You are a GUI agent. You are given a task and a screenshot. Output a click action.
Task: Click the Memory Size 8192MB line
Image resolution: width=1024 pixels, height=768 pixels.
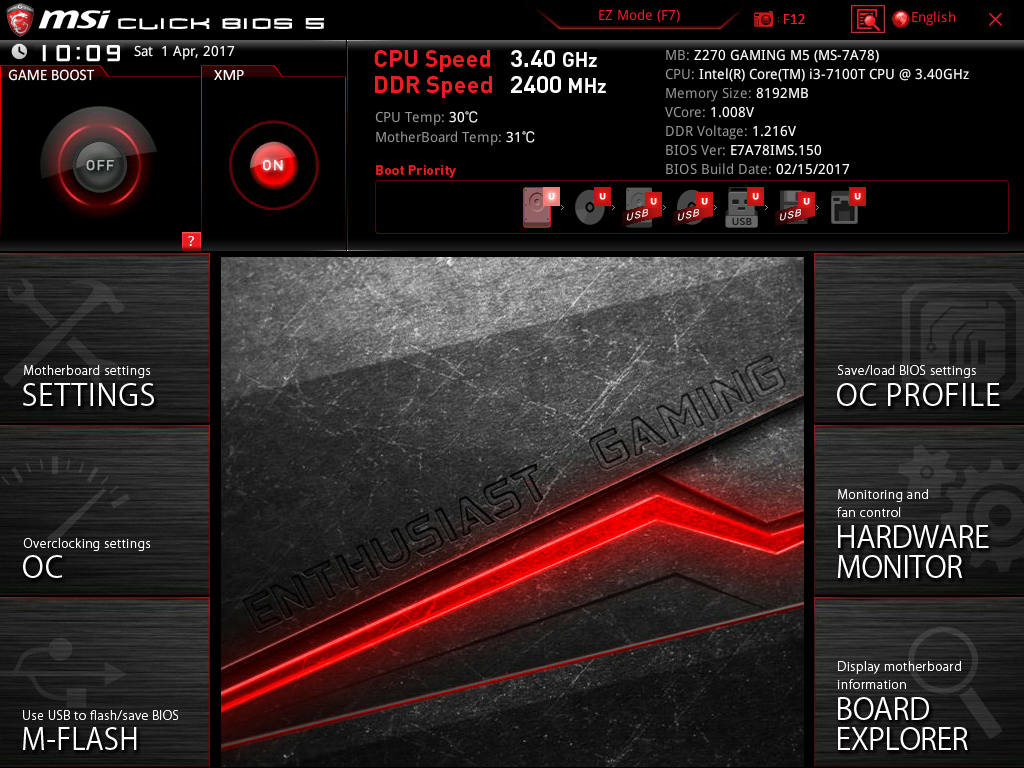(737, 93)
